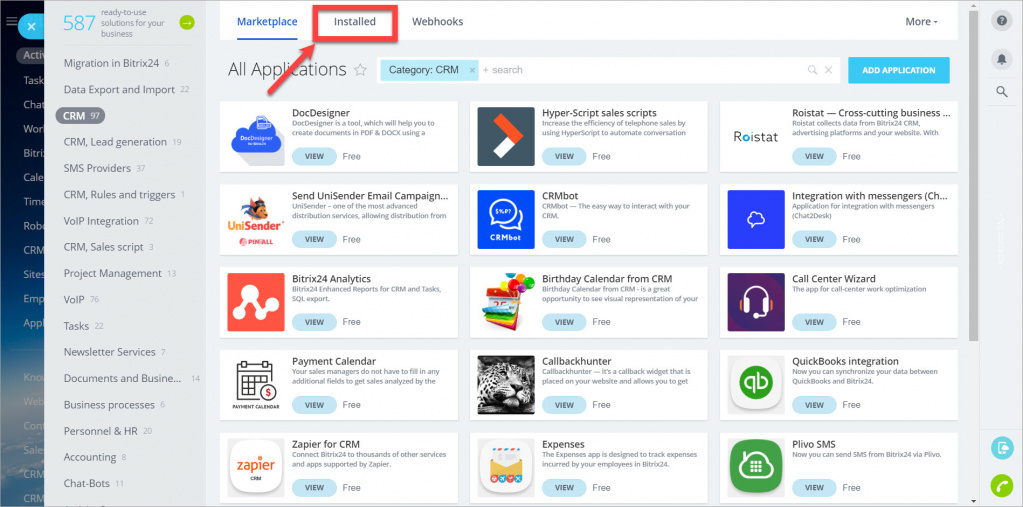Click the green arrow next to 587 solutions
Image resolution: width=1023 pixels, height=507 pixels.
pyautogui.click(x=187, y=23)
